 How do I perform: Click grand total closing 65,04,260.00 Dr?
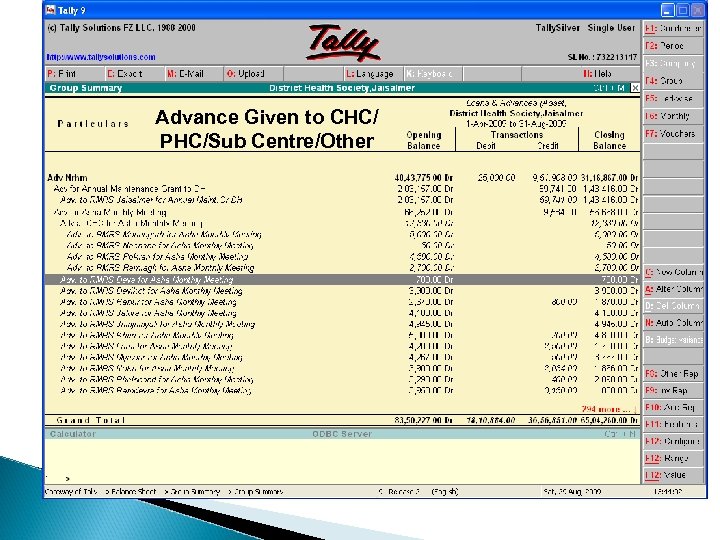[x=609, y=420]
